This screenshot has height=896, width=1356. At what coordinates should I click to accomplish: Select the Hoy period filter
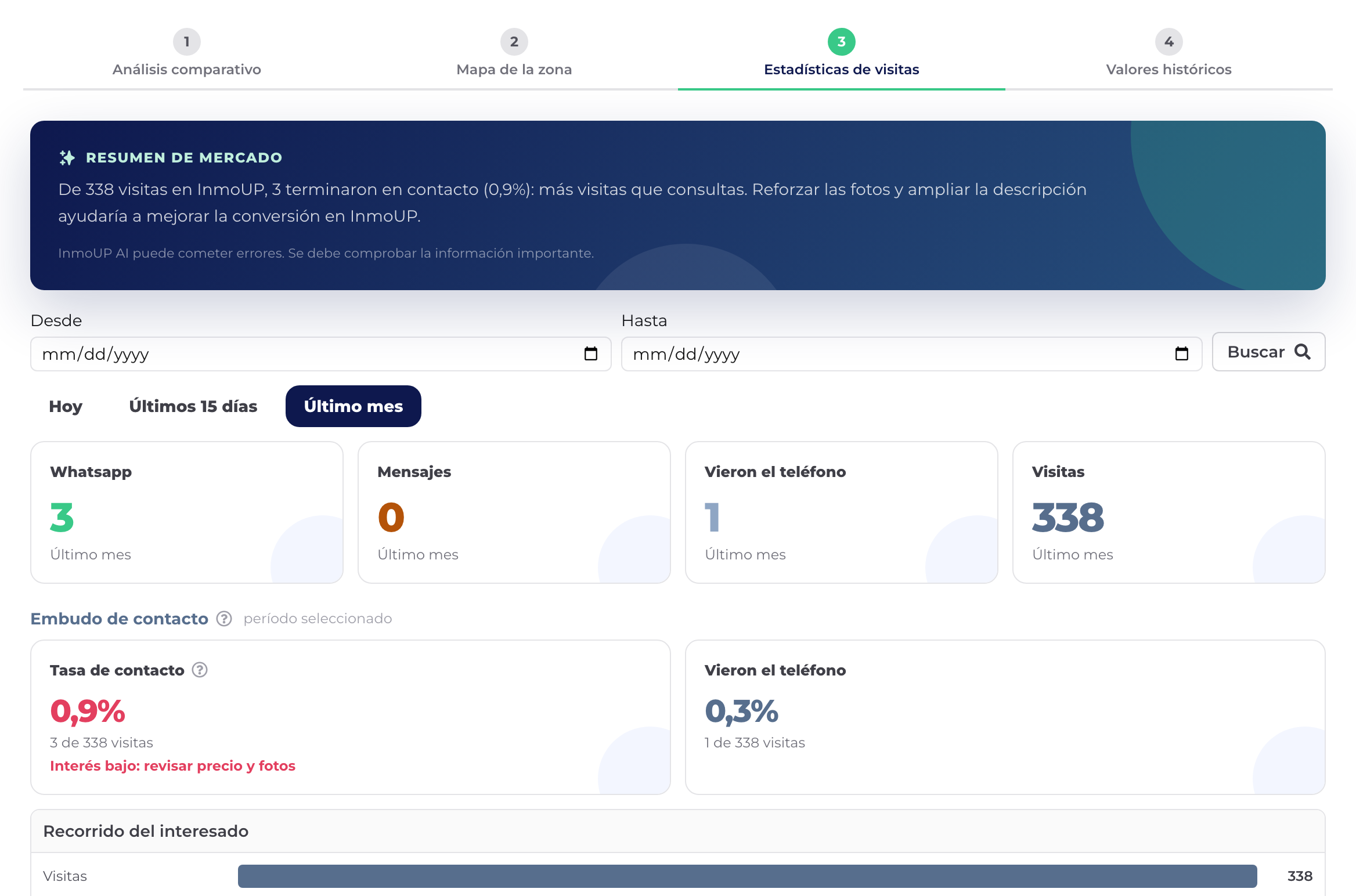pos(66,406)
